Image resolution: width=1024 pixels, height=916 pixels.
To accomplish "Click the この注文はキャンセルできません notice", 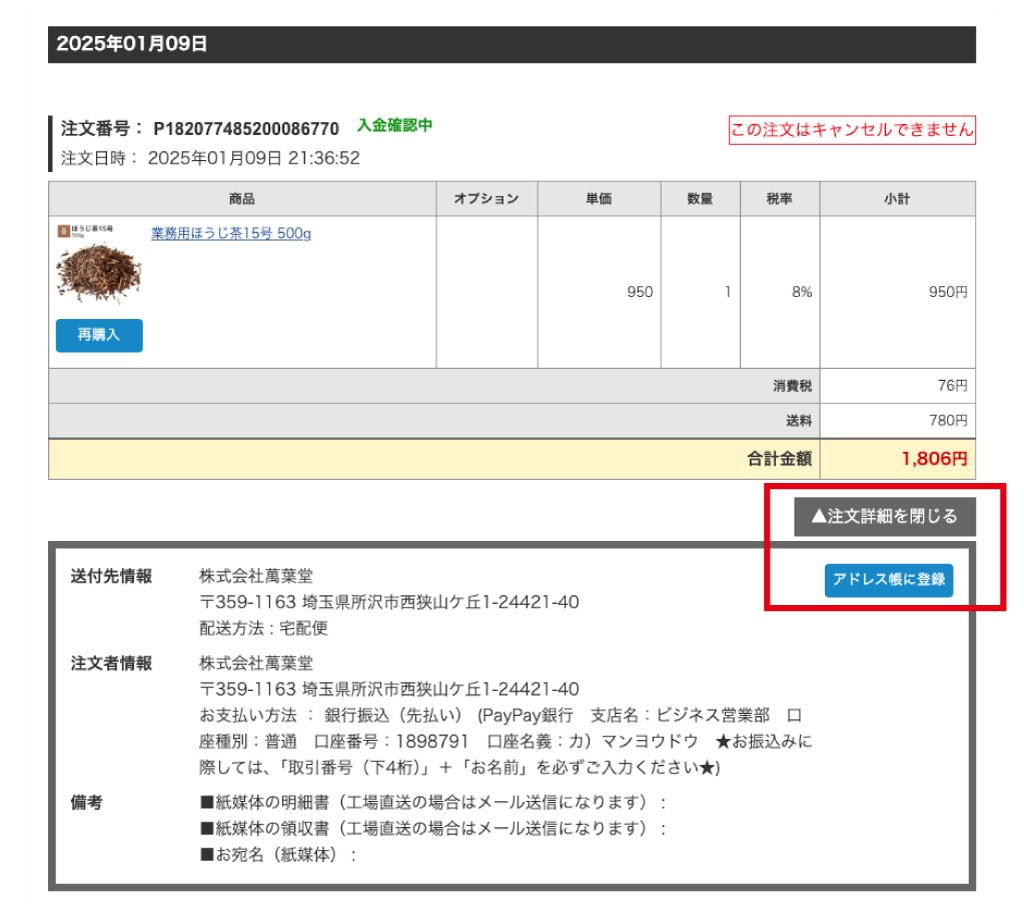I will tap(852, 130).
